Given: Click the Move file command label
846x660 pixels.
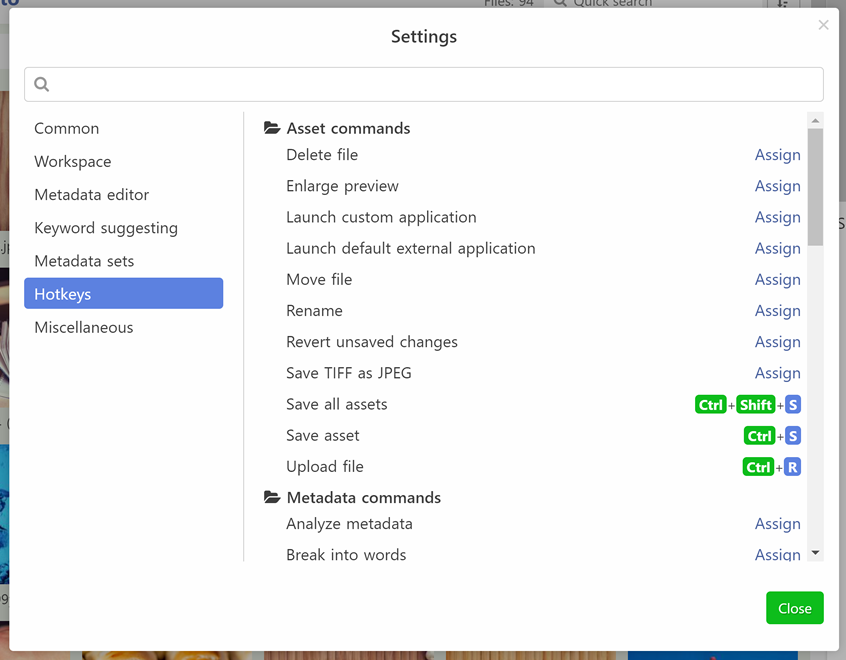Looking at the screenshot, I should point(319,280).
